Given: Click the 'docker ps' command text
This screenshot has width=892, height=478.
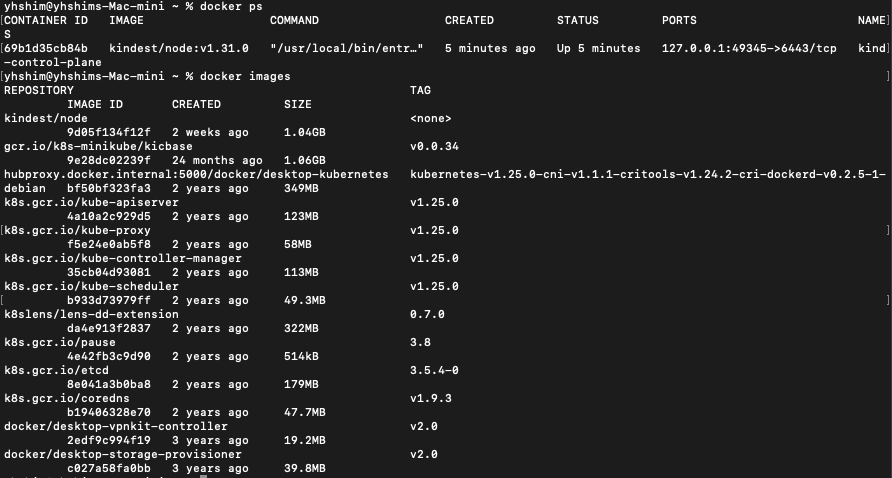Looking at the screenshot, I should [231, 6].
